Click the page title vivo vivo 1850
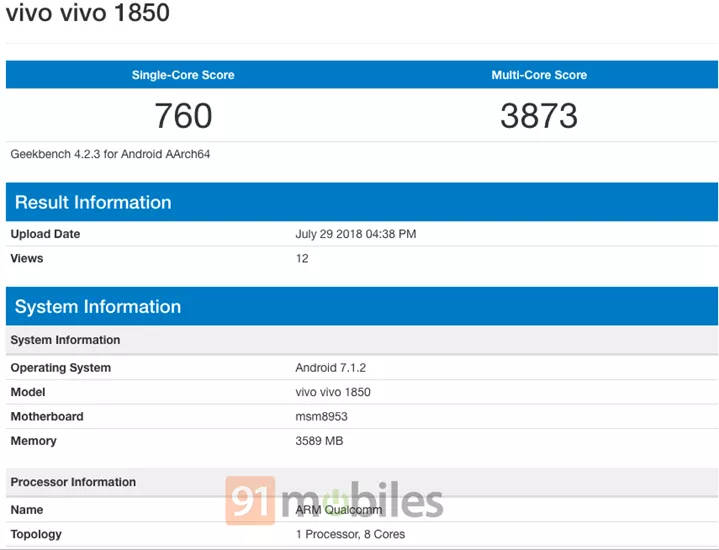 point(88,14)
